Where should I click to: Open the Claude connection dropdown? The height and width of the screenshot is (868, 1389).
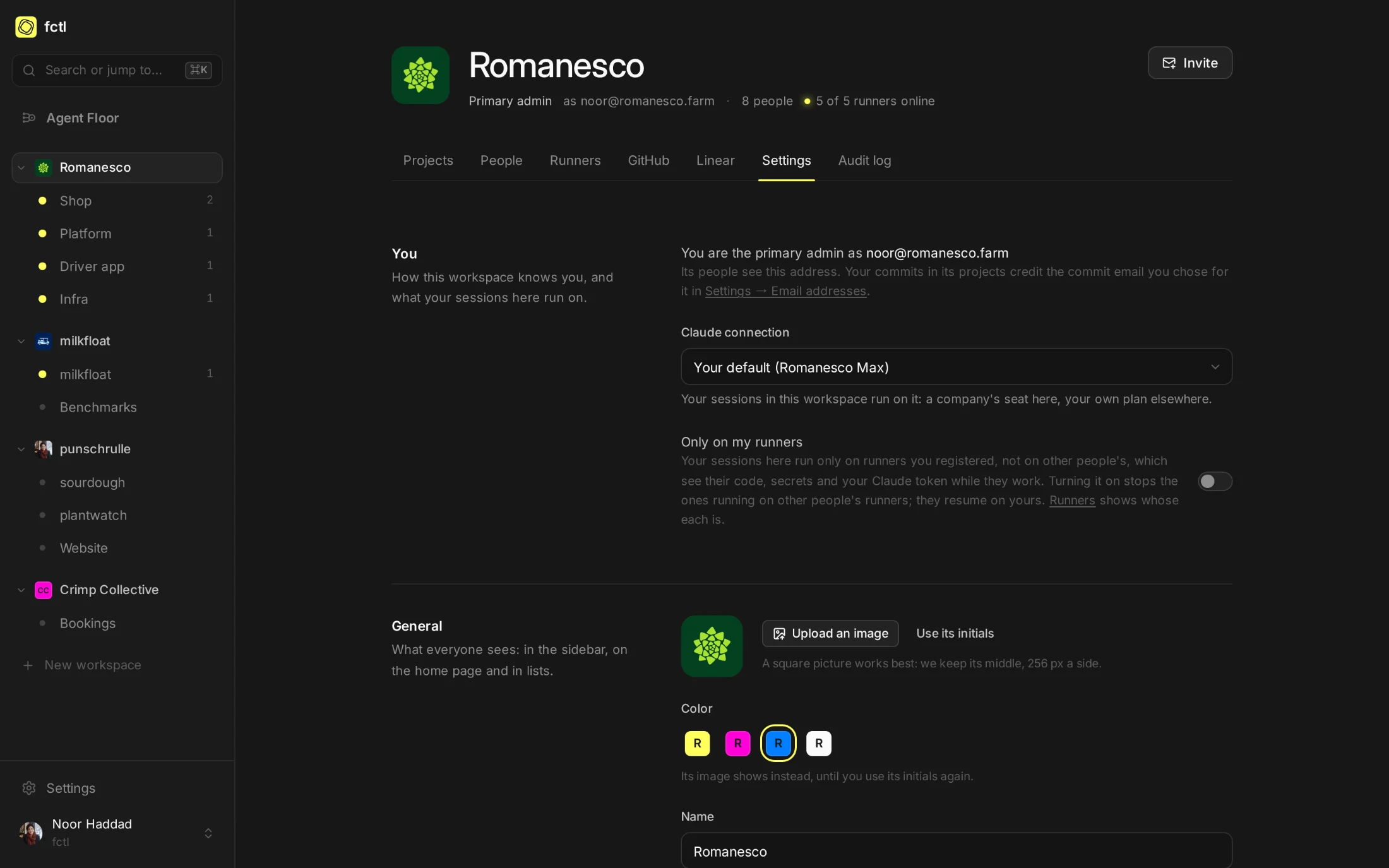pyautogui.click(x=956, y=367)
